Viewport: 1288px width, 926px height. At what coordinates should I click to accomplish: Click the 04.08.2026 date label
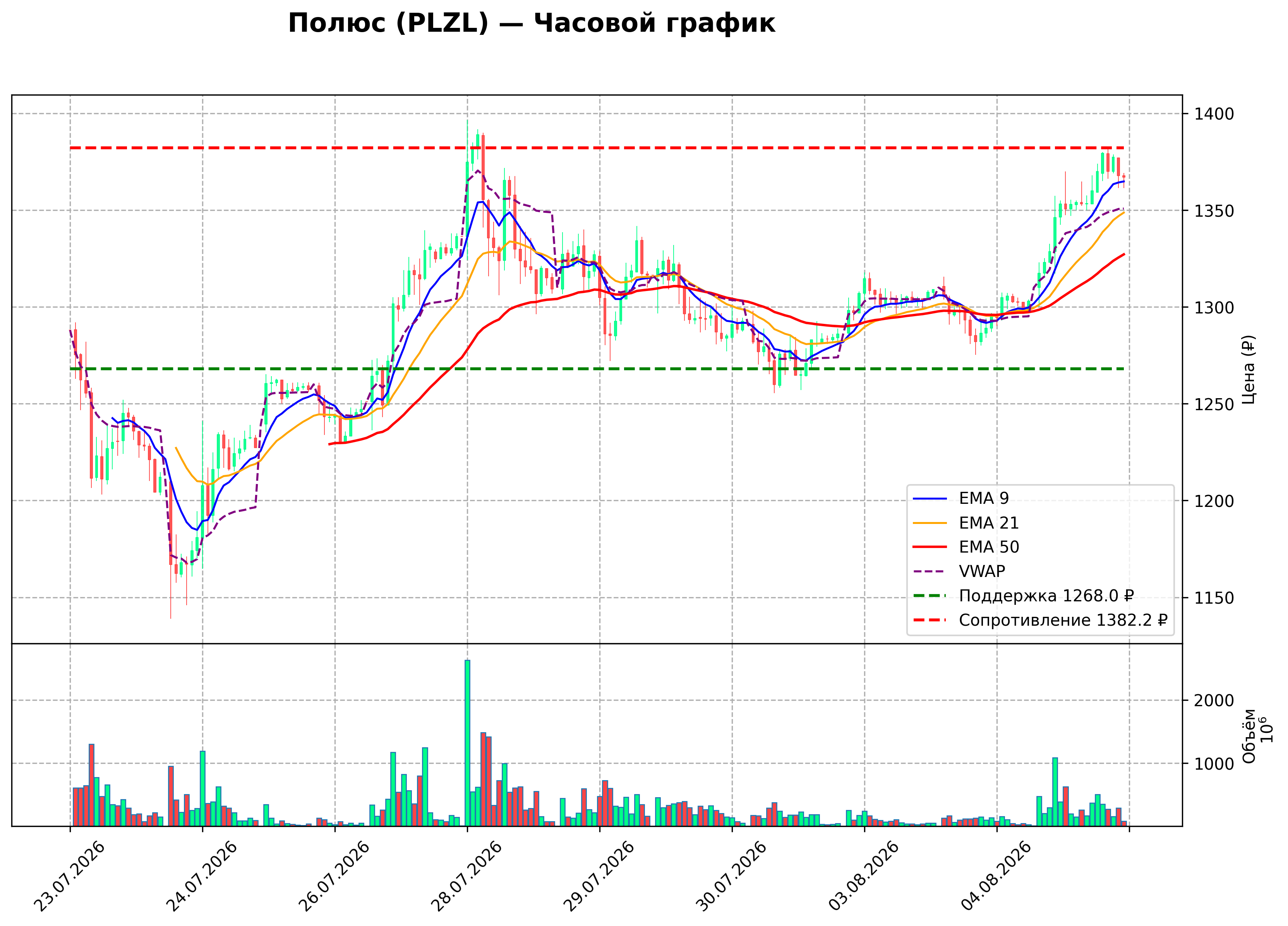997,876
